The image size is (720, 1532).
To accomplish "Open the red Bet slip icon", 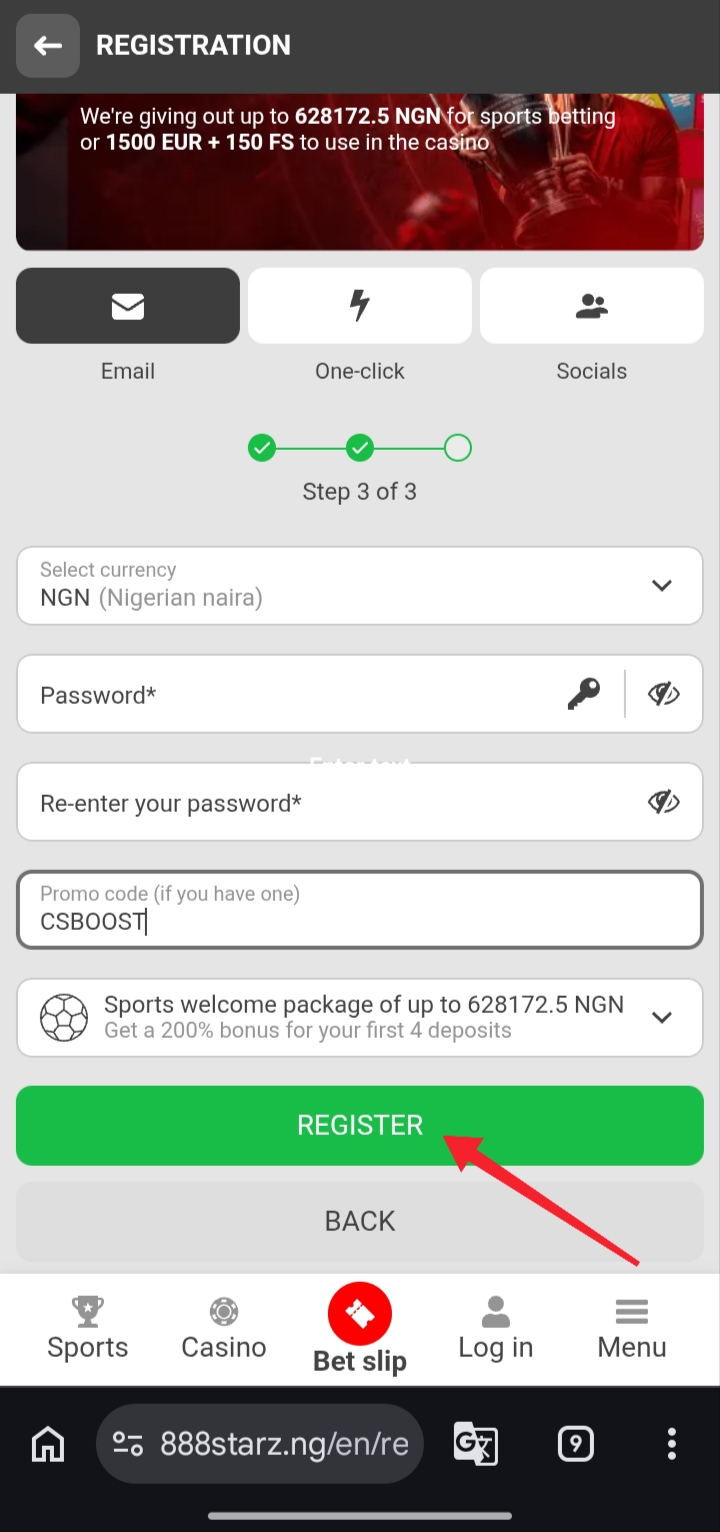I will [360, 1314].
